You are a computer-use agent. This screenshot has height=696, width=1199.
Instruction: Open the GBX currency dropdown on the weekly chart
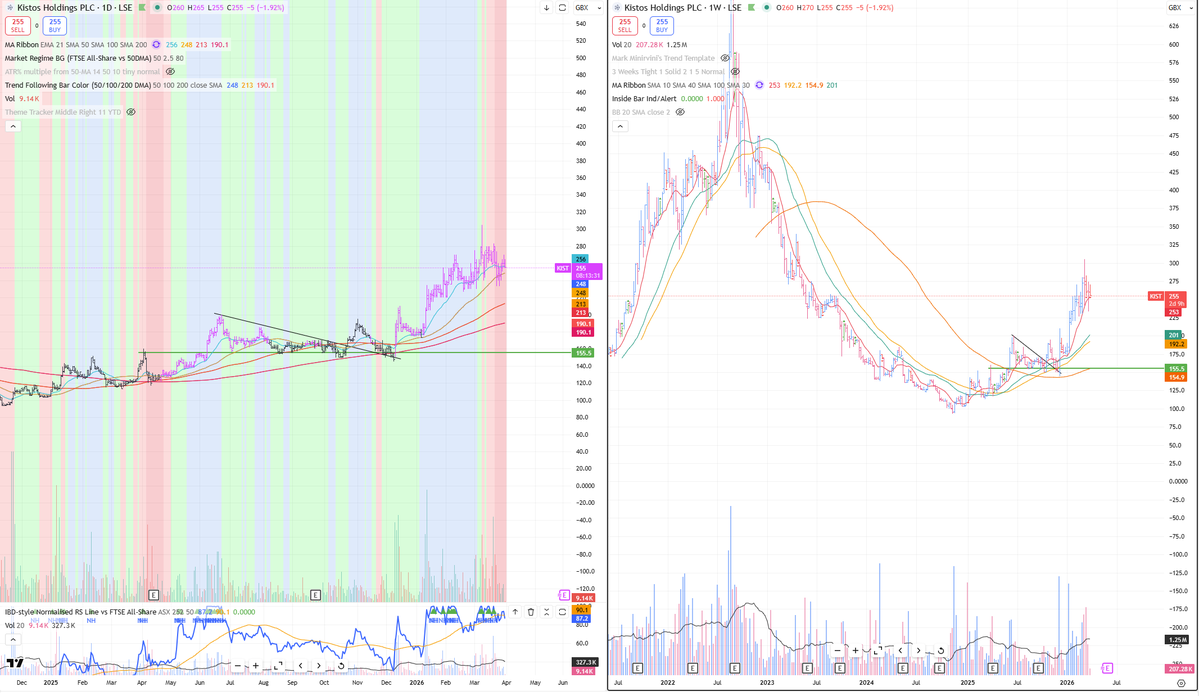click(1180, 8)
